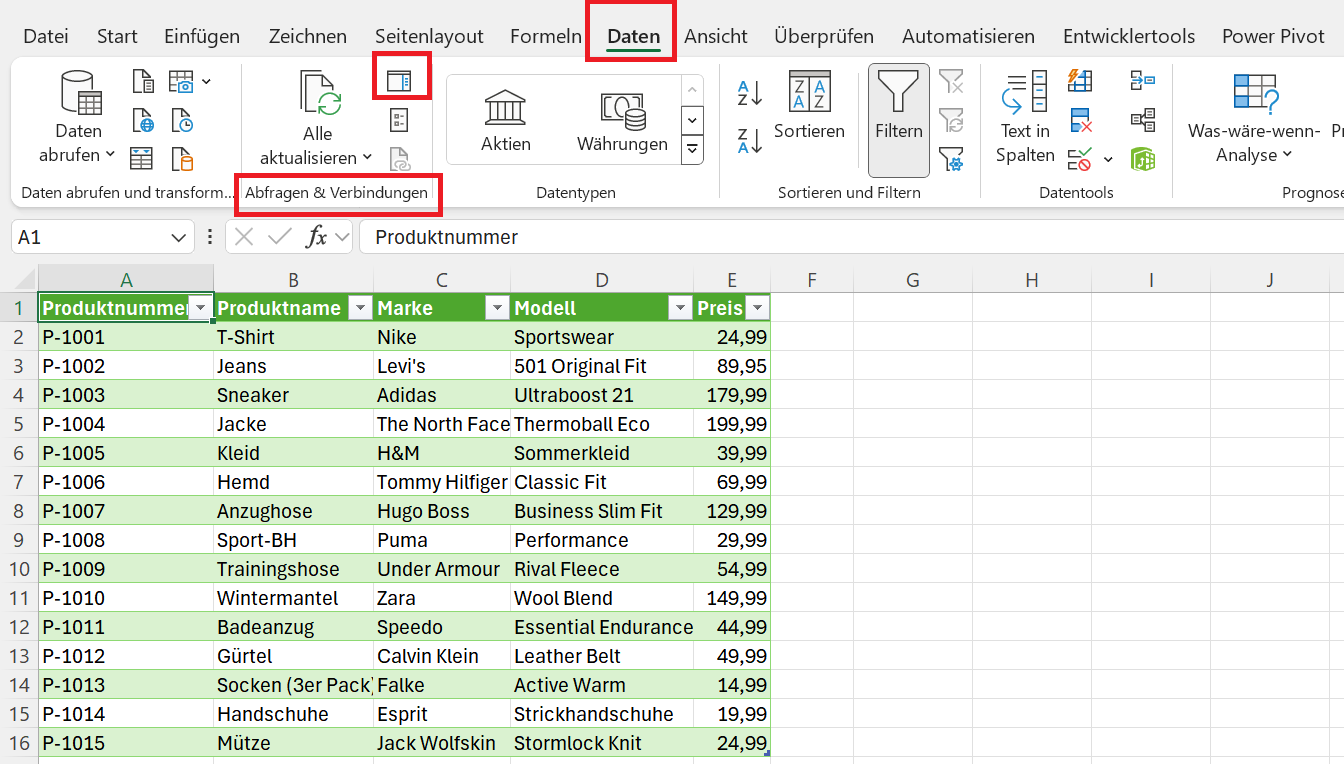
Task: Click the Data Validation icon
Action: [1080, 159]
